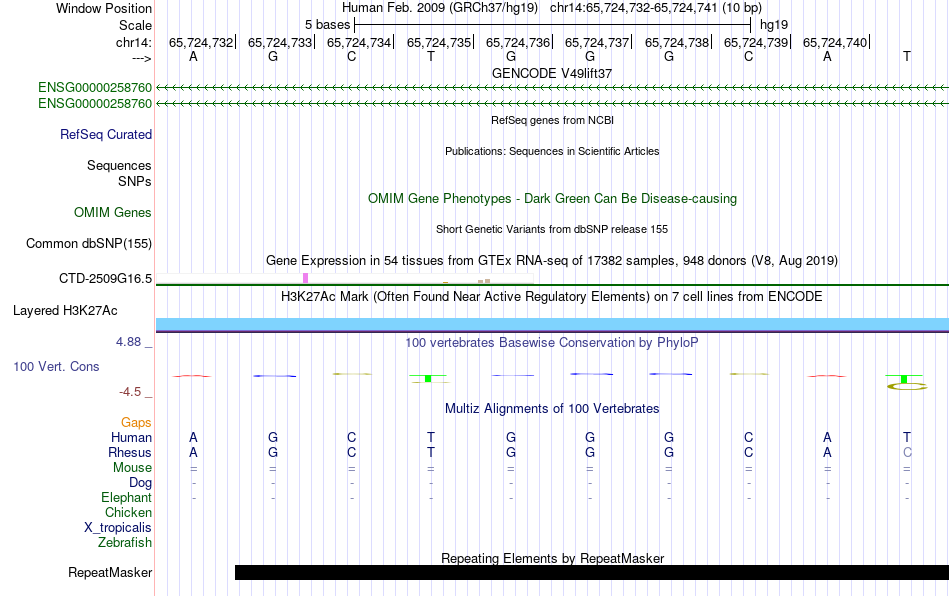This screenshot has width=950, height=596.
Task: Open Short Genetic Variants from dbSNP release 155
Action: tap(552, 229)
